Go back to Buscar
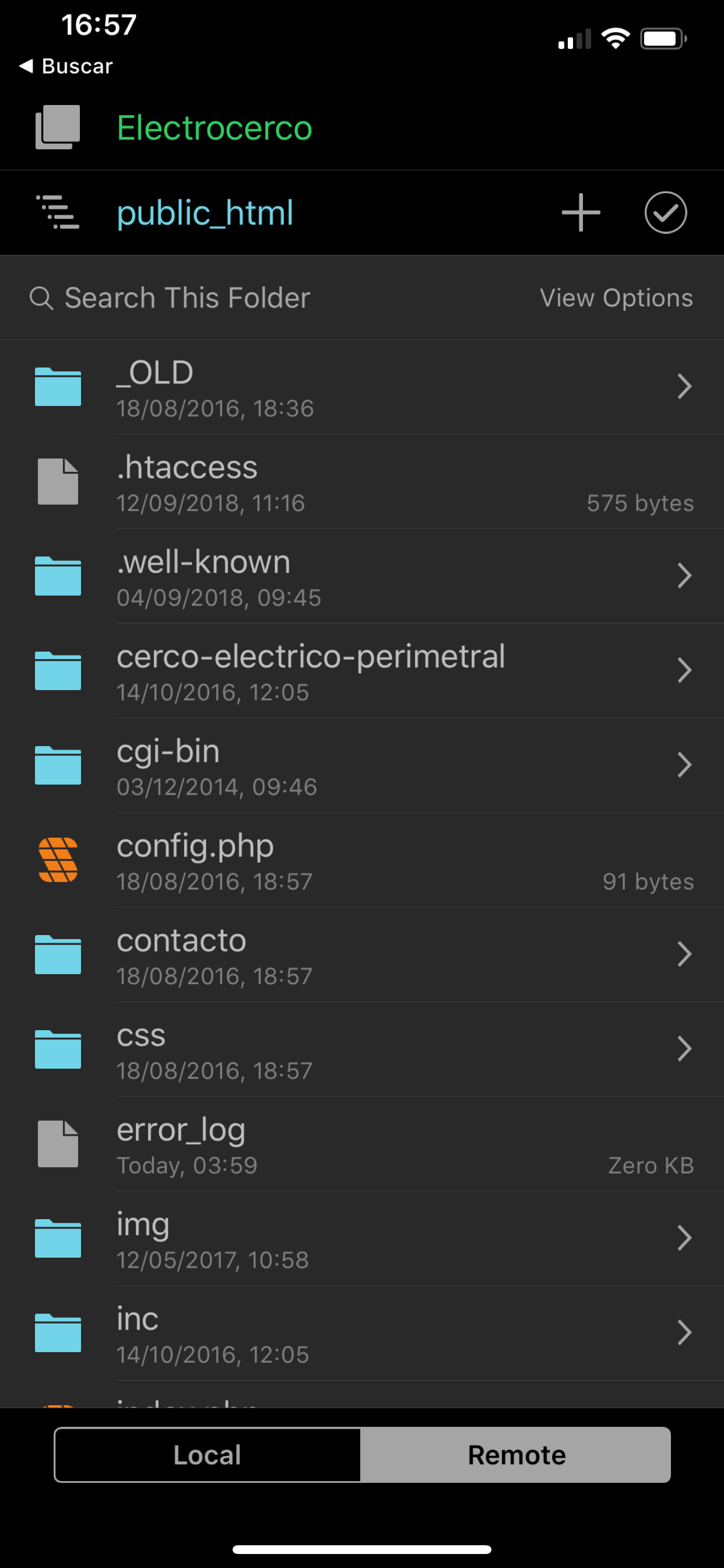724x1568 pixels. pyautogui.click(x=66, y=66)
